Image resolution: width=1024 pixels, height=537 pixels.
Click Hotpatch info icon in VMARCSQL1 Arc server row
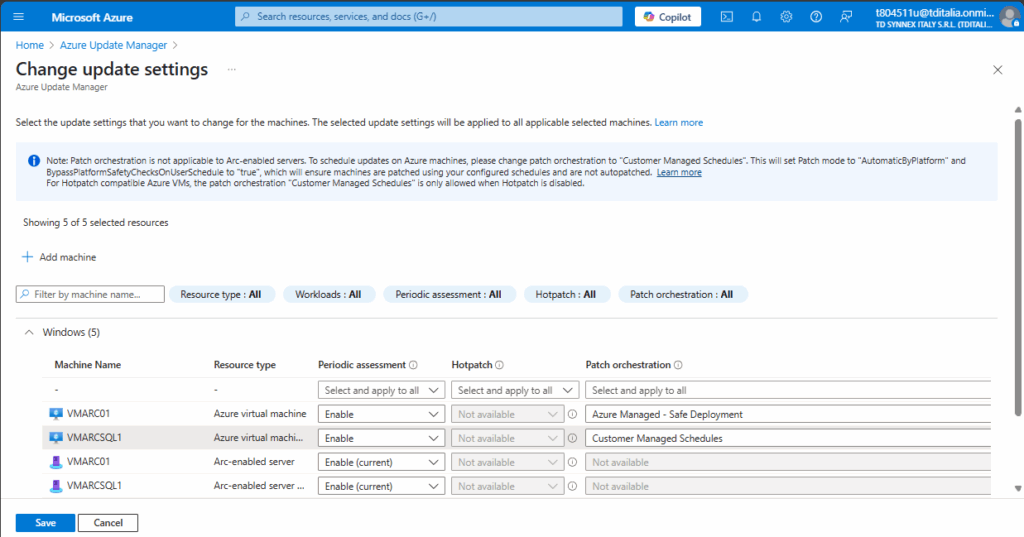[573, 486]
